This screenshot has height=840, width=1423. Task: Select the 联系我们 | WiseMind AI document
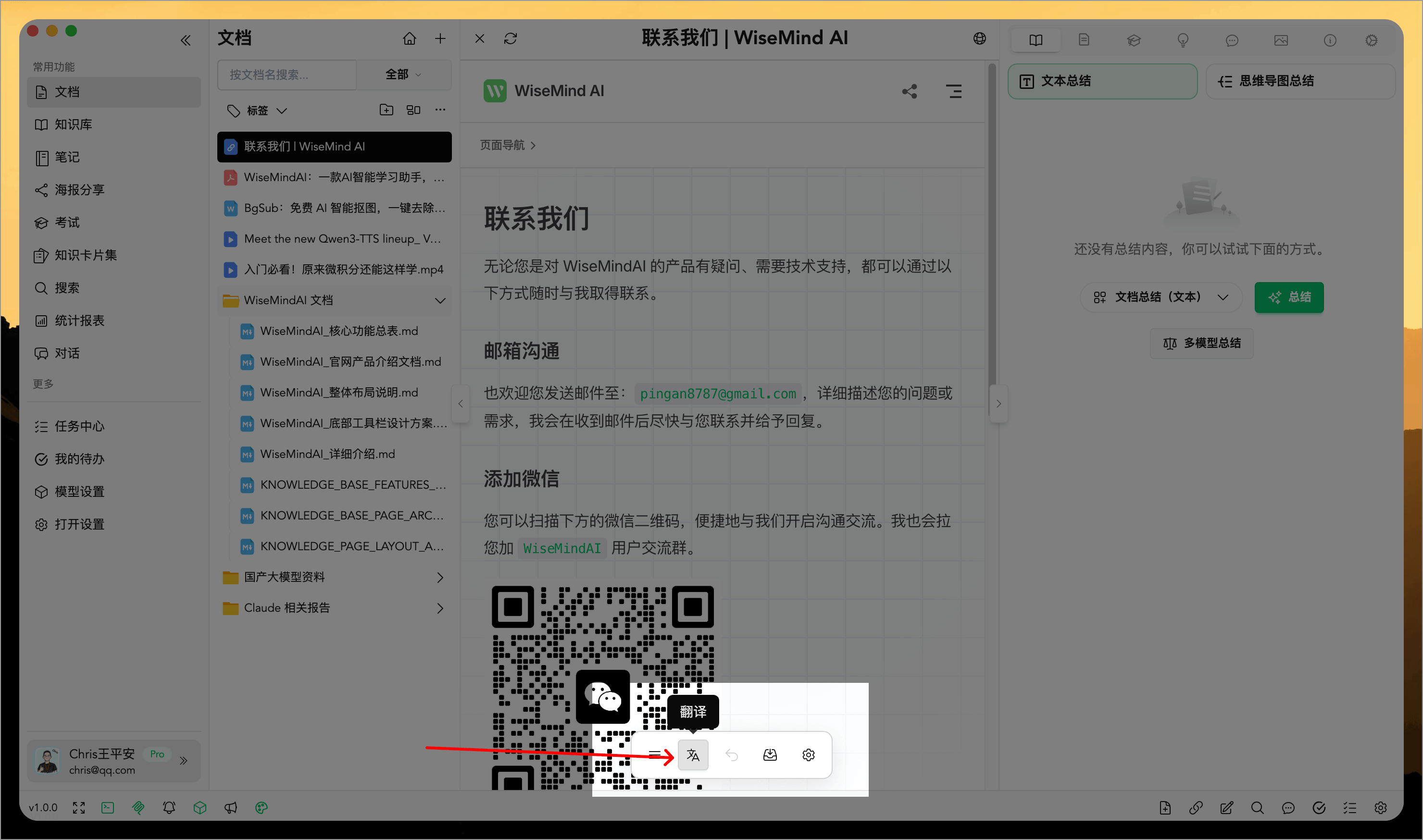(x=334, y=147)
